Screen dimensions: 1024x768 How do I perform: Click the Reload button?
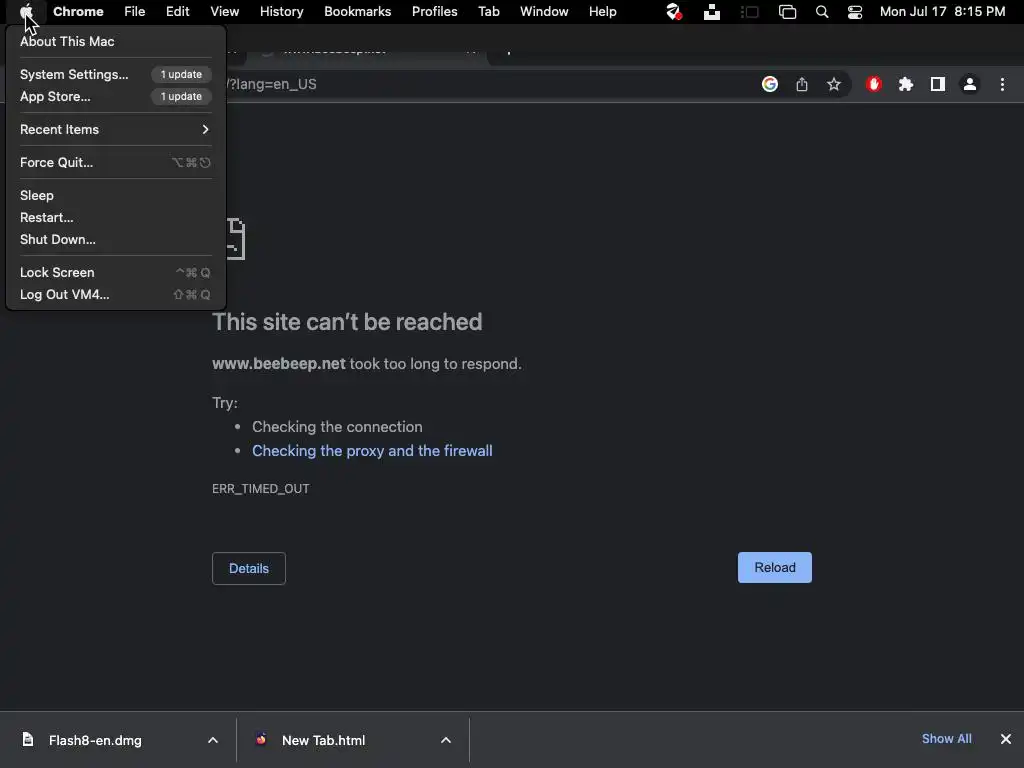pos(775,568)
